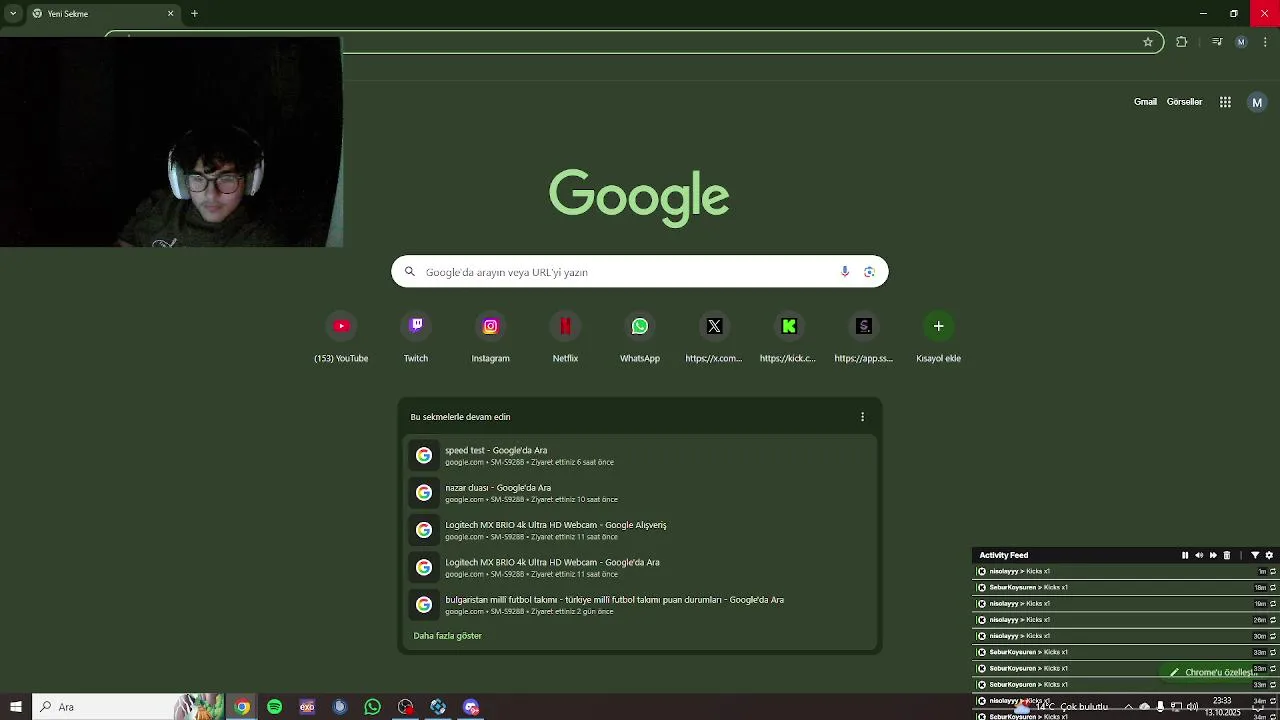This screenshot has height=720, width=1280.
Task: Open the Chrome profile avatar in toolbar
Action: [x=1241, y=42]
